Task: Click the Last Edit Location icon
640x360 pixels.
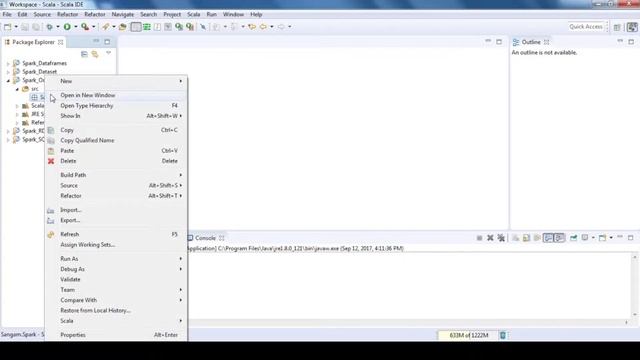Action: click(x=252, y=27)
